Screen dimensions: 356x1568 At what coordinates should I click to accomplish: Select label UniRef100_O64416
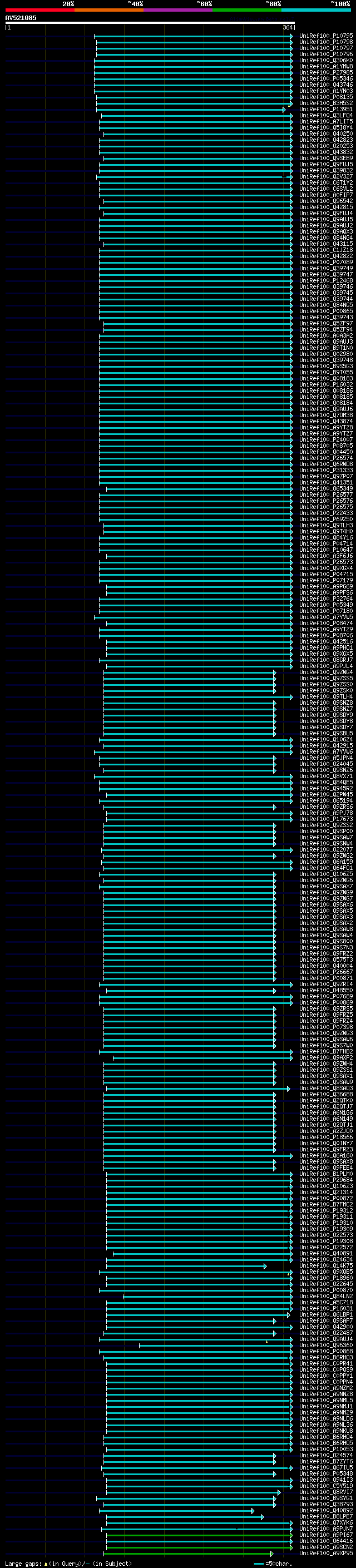tap(325, 1541)
